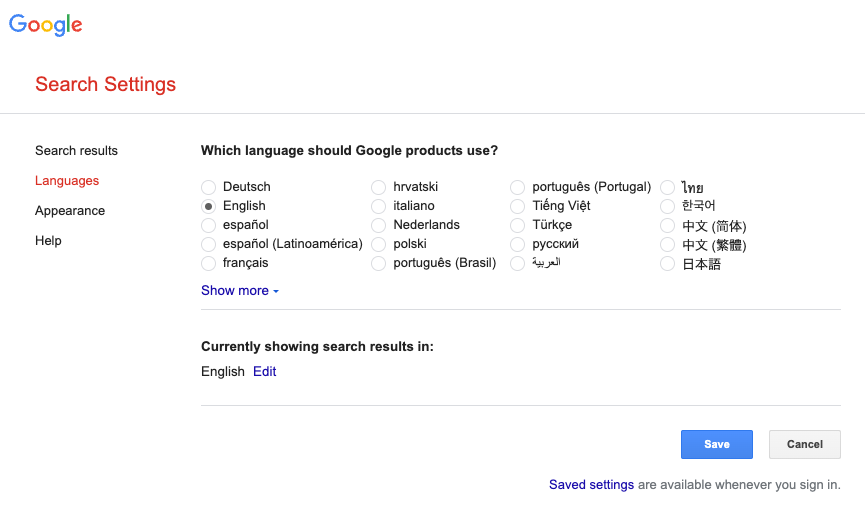Expand the Show more languages list
Viewport: 865px width, 526px height.
click(240, 290)
